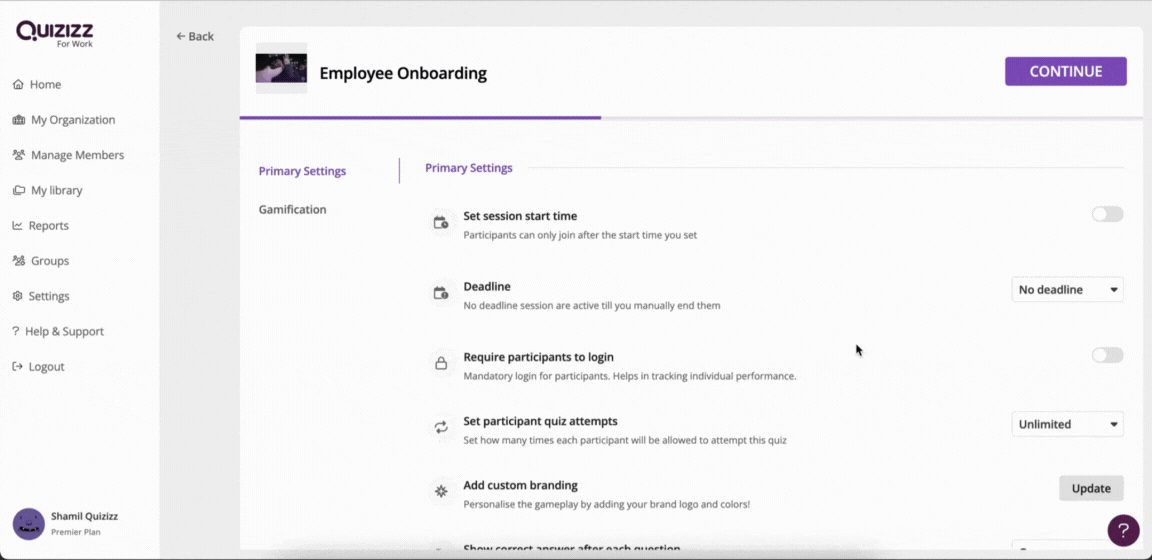This screenshot has width=1152, height=560.
Task: Click the Set session start time label
Action: coord(520,216)
